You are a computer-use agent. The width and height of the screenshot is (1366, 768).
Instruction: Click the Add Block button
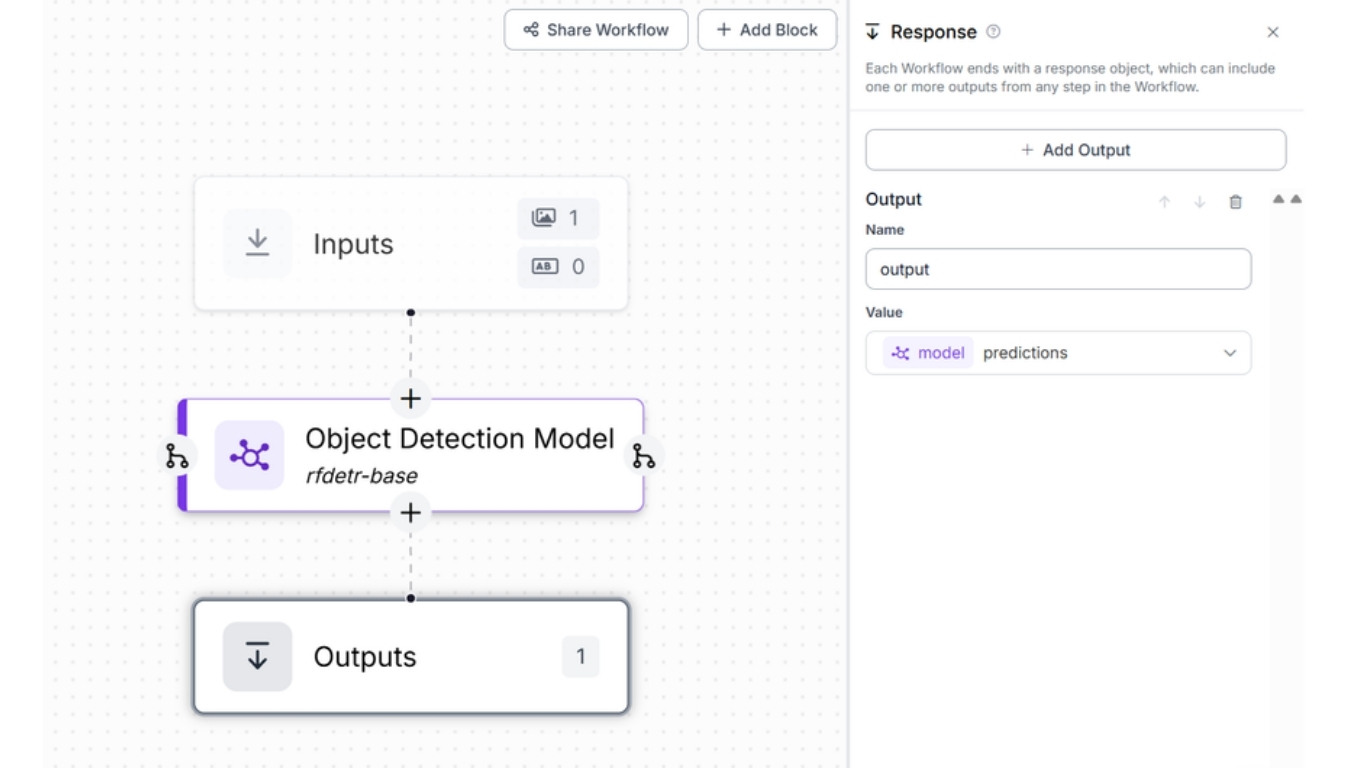click(767, 30)
